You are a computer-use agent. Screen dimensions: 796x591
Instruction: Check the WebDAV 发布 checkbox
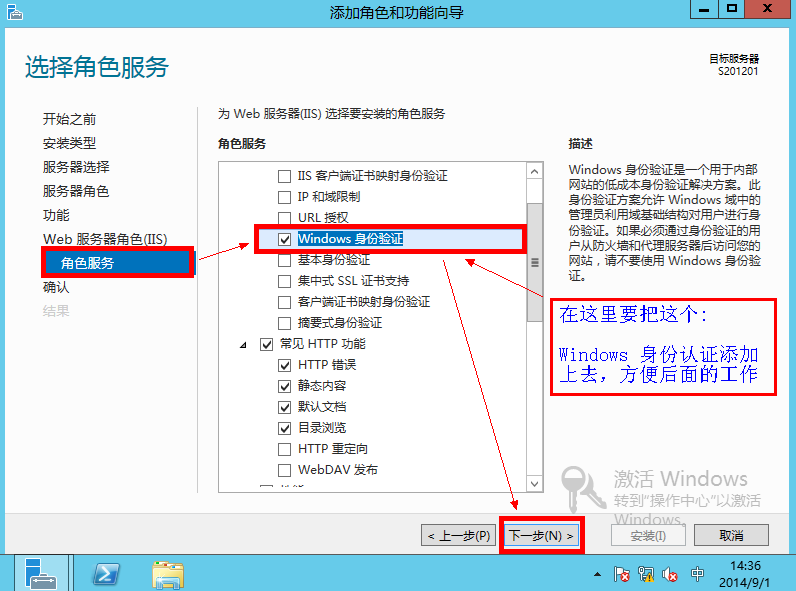pyautogui.click(x=284, y=470)
